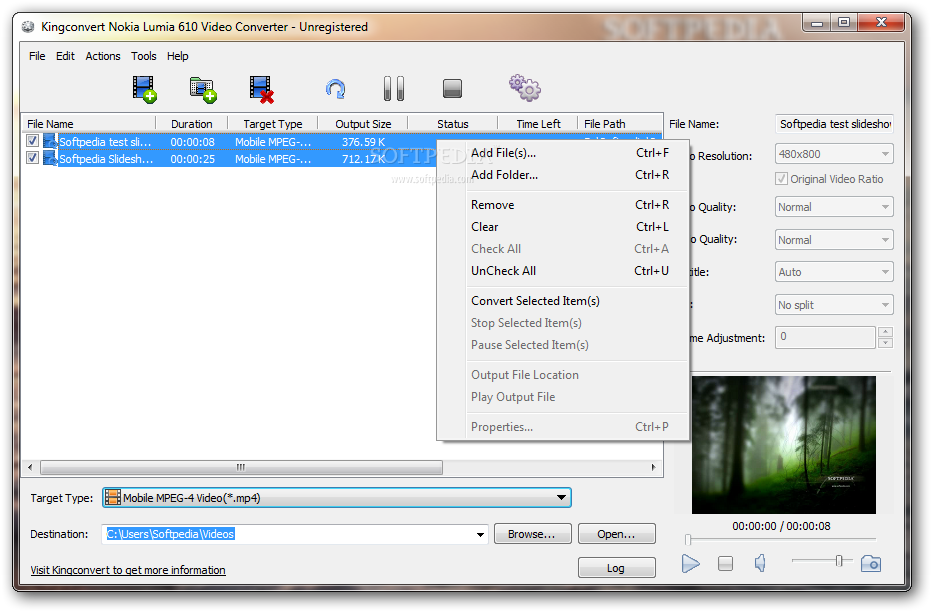Click the Pause toolbar icon

393,89
